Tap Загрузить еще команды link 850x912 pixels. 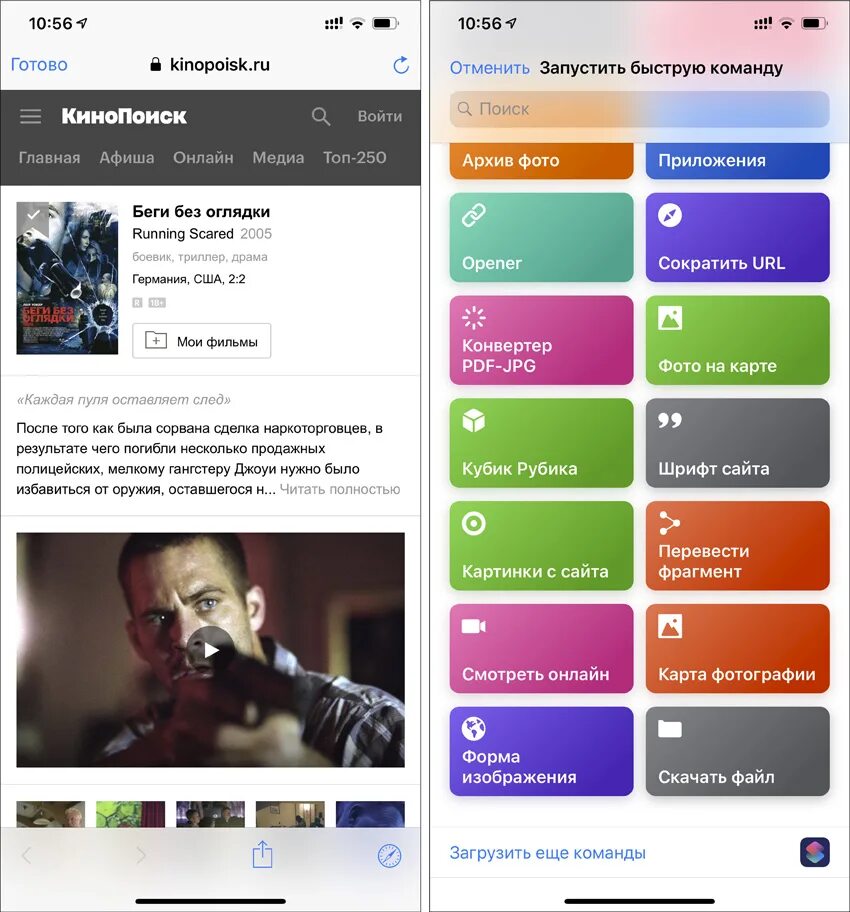(547, 853)
